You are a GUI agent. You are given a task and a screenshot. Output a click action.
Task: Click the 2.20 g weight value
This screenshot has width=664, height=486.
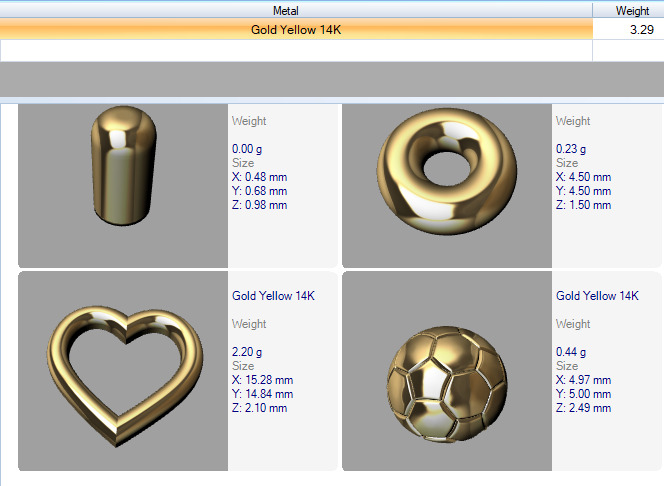(x=247, y=352)
